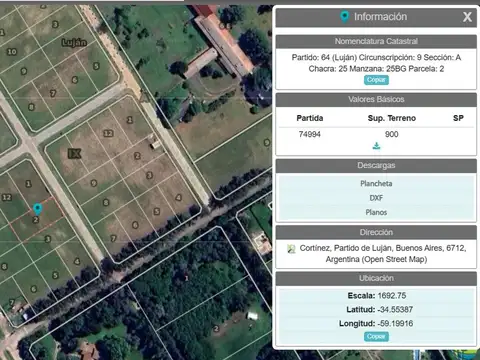Click the Latitud value -34.55387
This screenshot has width=480, height=360.
[395, 310]
